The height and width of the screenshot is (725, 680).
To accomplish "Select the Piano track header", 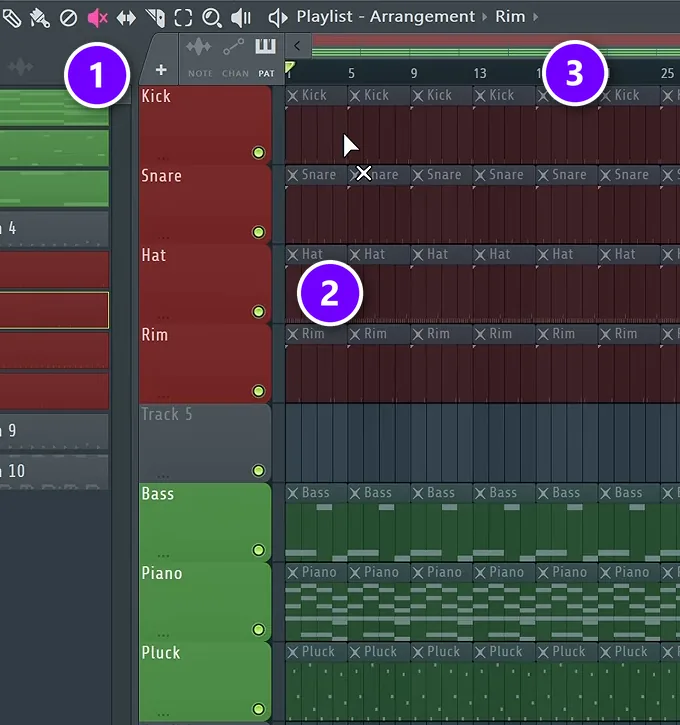I will pos(205,602).
